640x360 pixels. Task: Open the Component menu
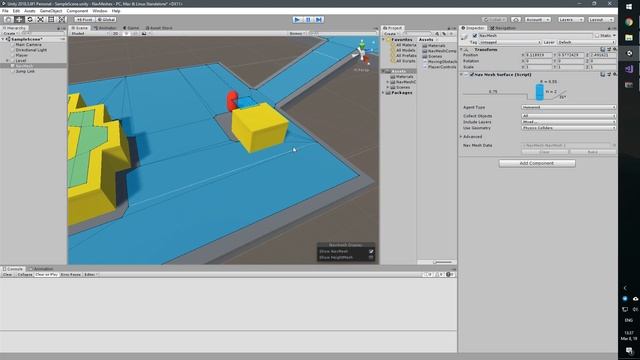(x=77, y=11)
